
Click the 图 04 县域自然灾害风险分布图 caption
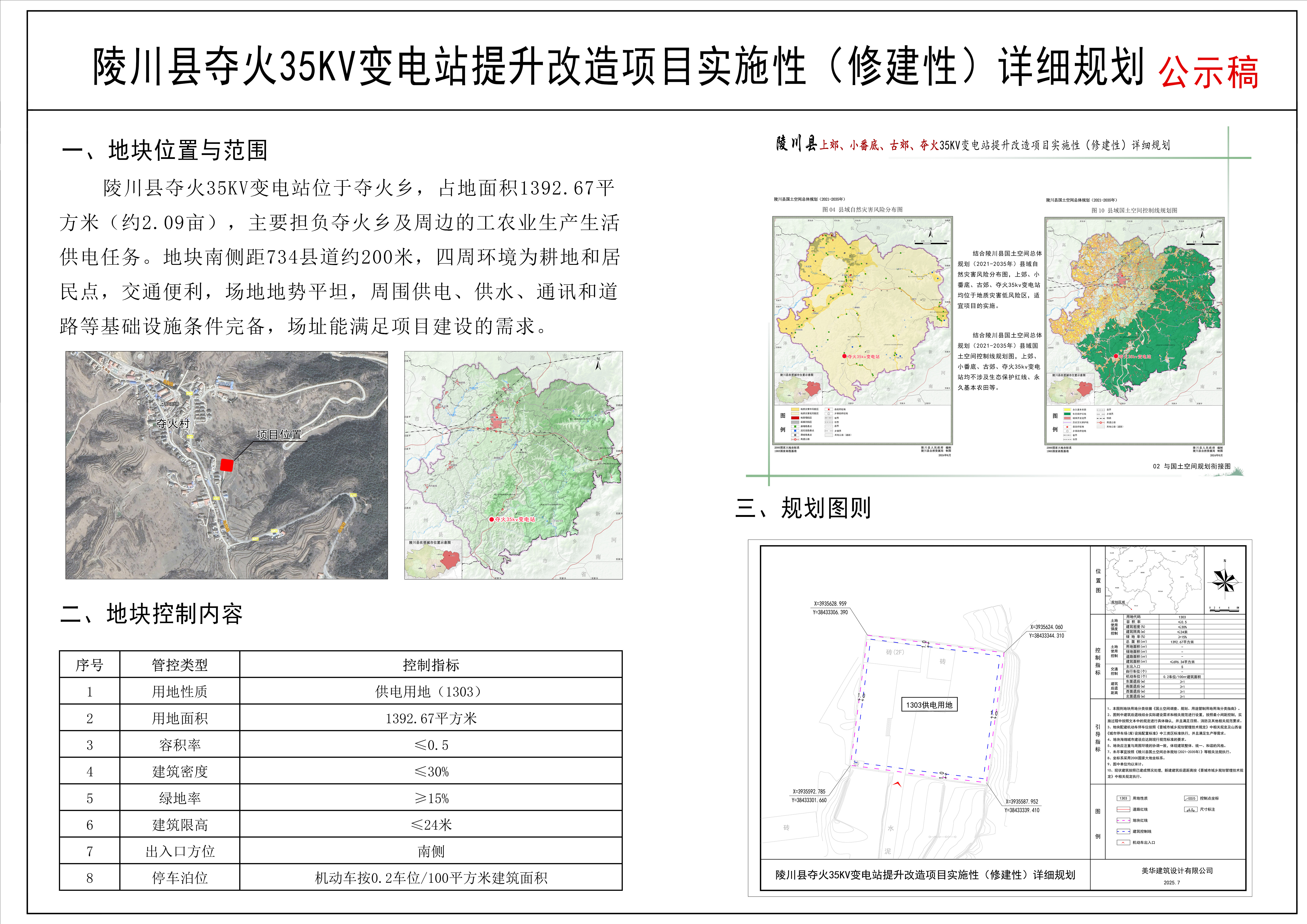(862, 209)
